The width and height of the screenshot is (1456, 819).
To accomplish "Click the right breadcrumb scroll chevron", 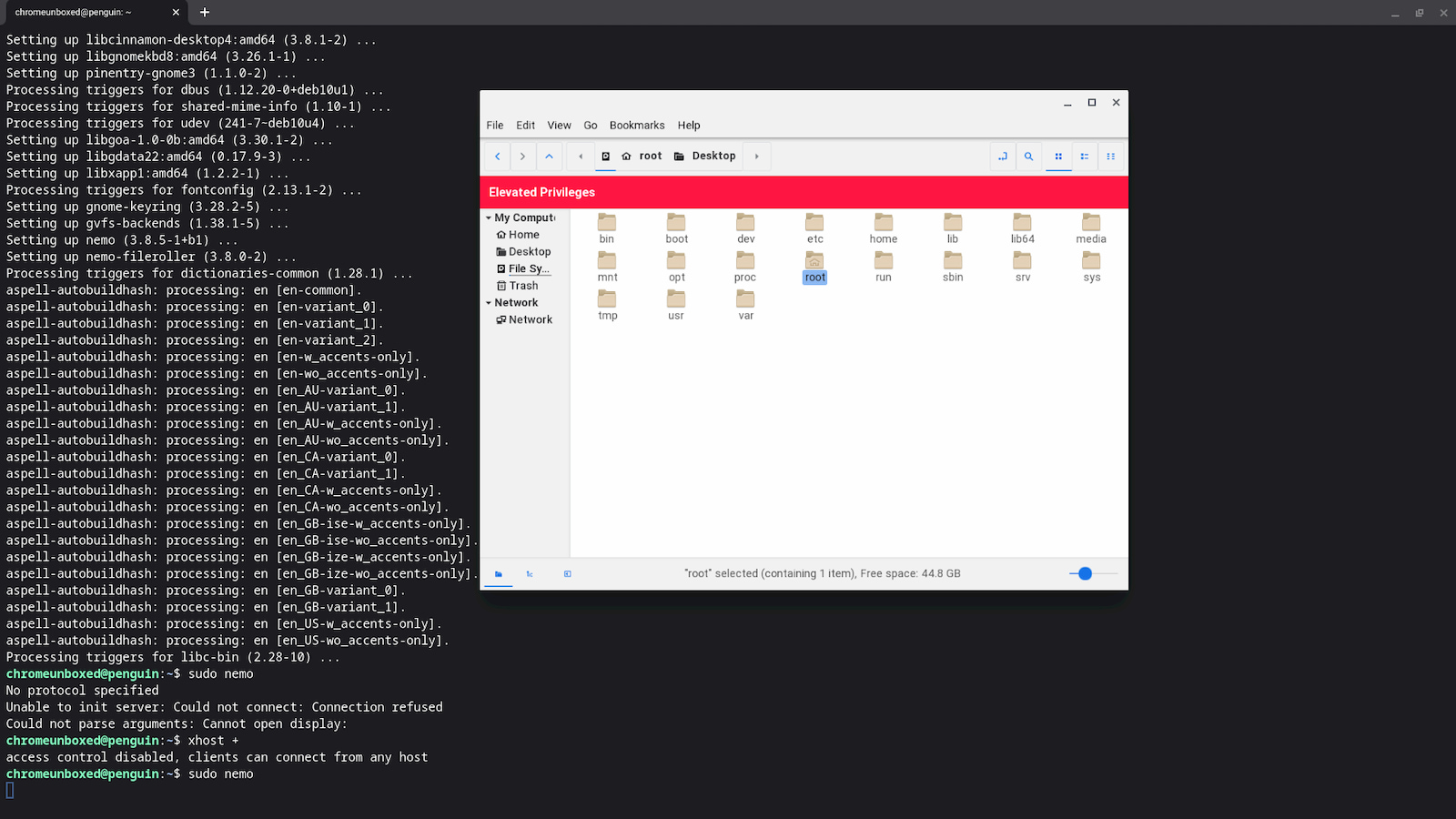I will click(x=756, y=157).
